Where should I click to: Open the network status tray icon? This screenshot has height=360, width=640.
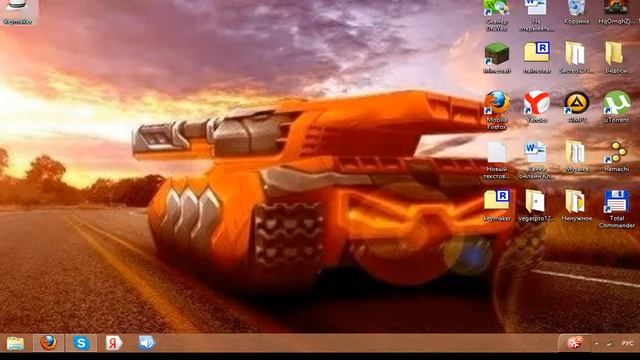(x=610, y=344)
